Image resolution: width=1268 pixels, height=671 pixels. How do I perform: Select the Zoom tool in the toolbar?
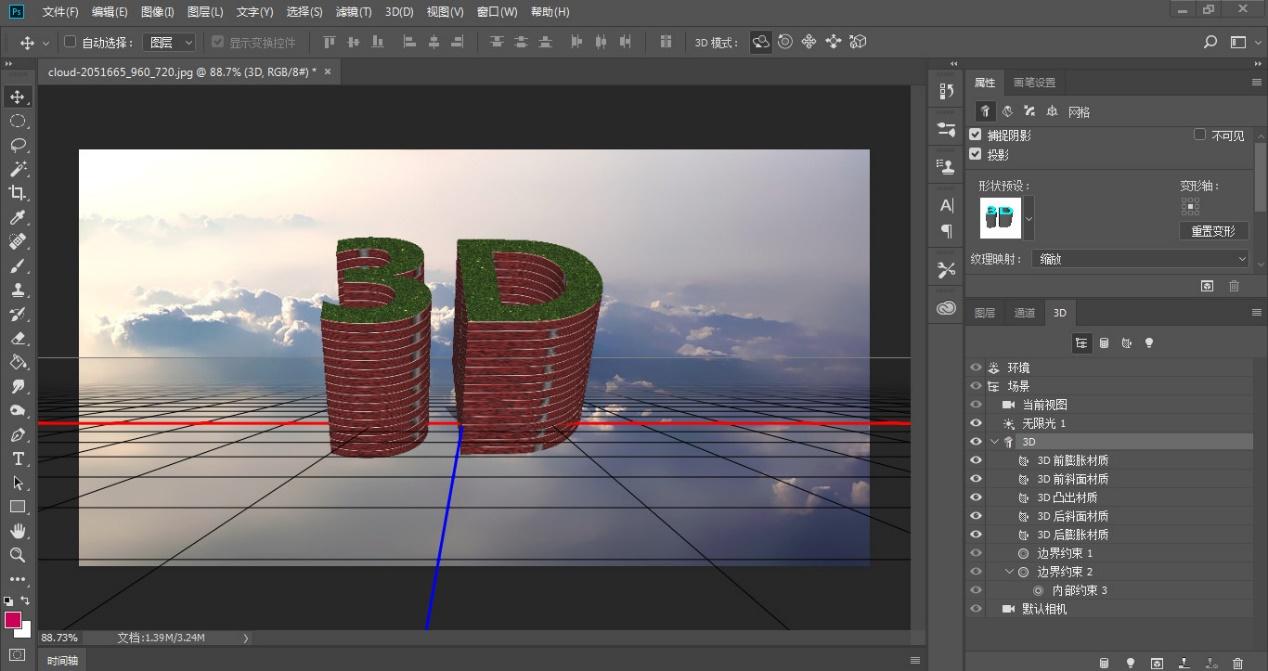pyautogui.click(x=18, y=555)
